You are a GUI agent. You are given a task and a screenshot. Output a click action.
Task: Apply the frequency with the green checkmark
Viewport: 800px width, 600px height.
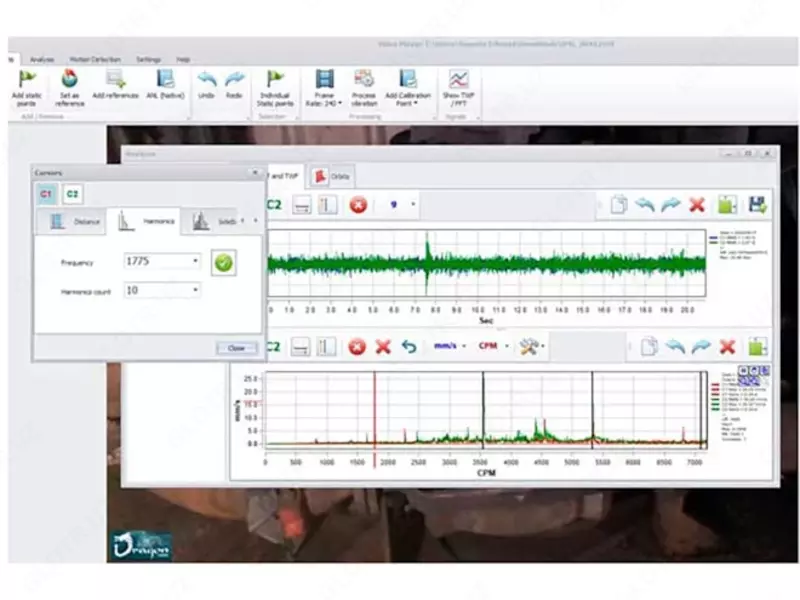tap(224, 262)
